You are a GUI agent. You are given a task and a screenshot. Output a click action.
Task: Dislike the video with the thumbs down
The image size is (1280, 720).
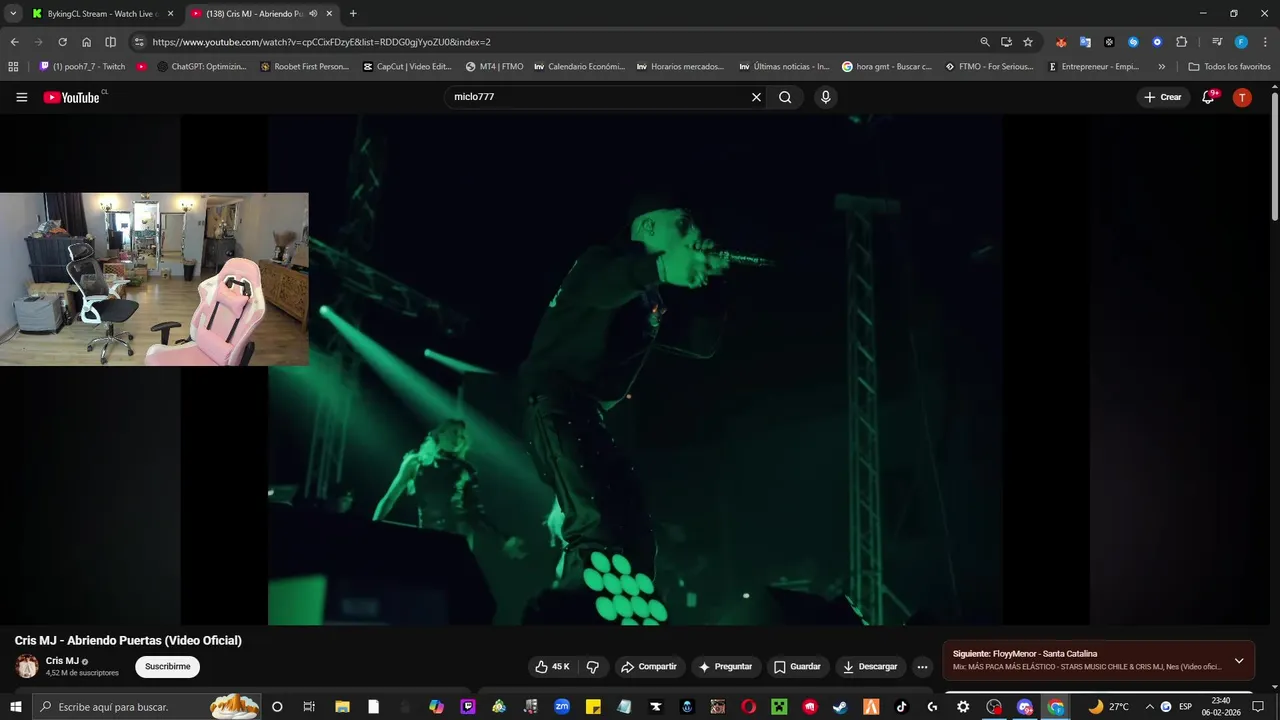pos(592,667)
